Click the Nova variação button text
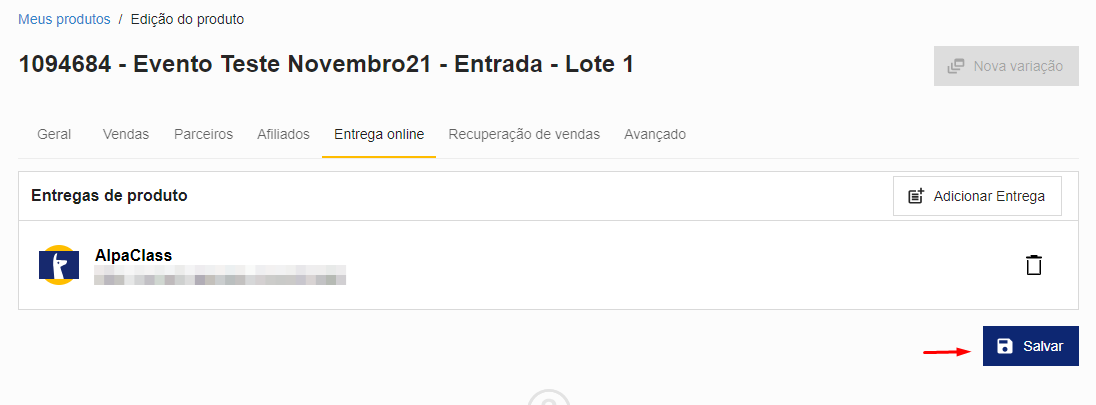This screenshot has width=1096, height=405. pos(1018,66)
